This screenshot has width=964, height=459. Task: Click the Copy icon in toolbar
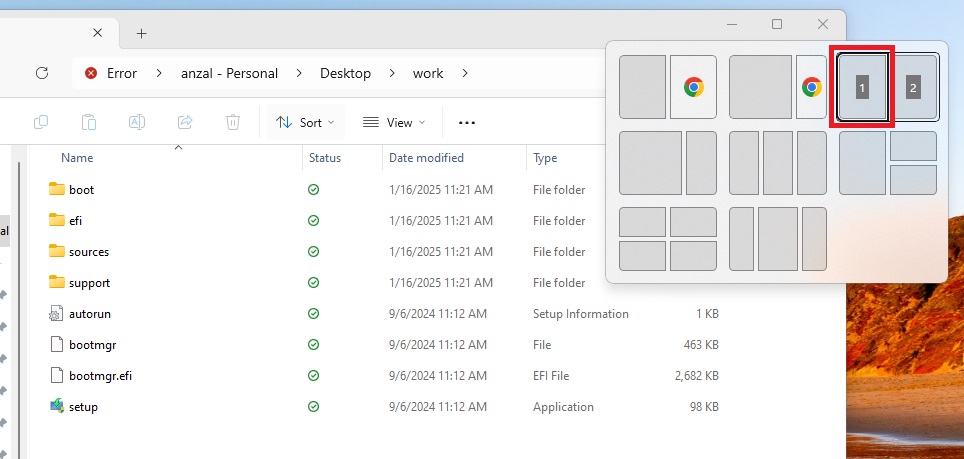tap(41, 122)
